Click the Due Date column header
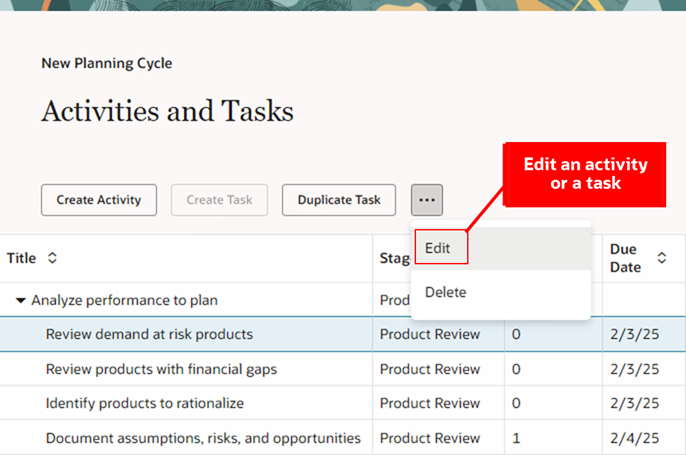Viewport: 686px width, 455px height. click(628, 258)
